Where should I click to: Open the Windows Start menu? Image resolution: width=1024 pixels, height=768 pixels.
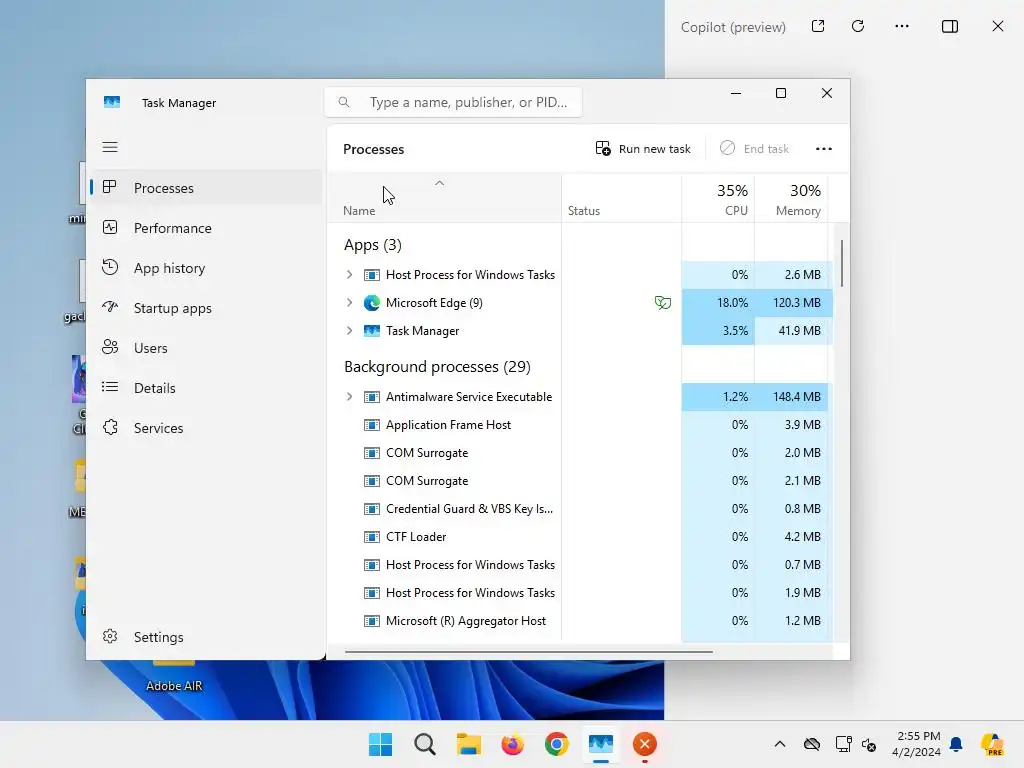[x=381, y=744]
